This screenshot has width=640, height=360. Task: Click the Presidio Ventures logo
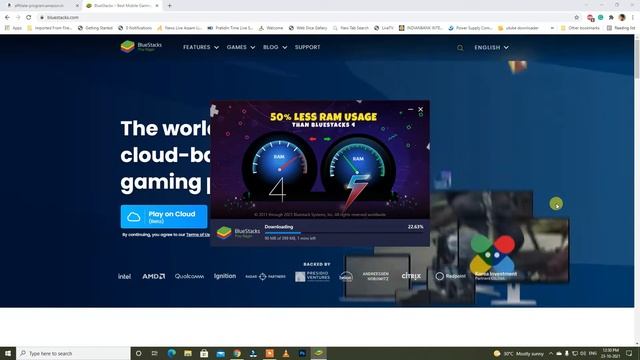click(x=313, y=276)
